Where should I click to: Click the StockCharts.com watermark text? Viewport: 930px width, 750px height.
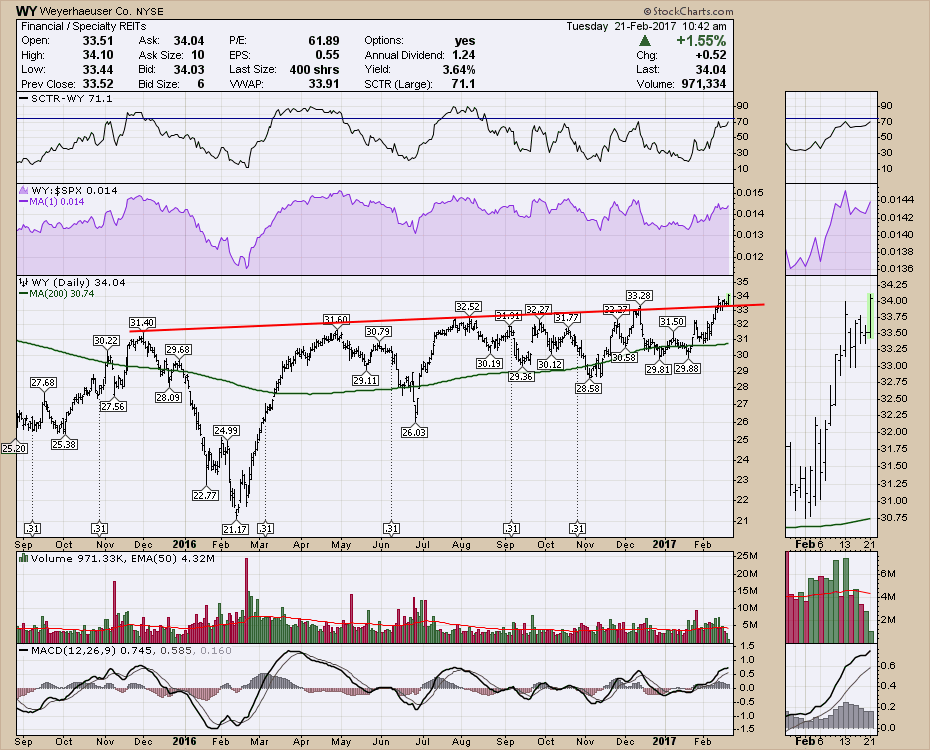pyautogui.click(x=688, y=11)
